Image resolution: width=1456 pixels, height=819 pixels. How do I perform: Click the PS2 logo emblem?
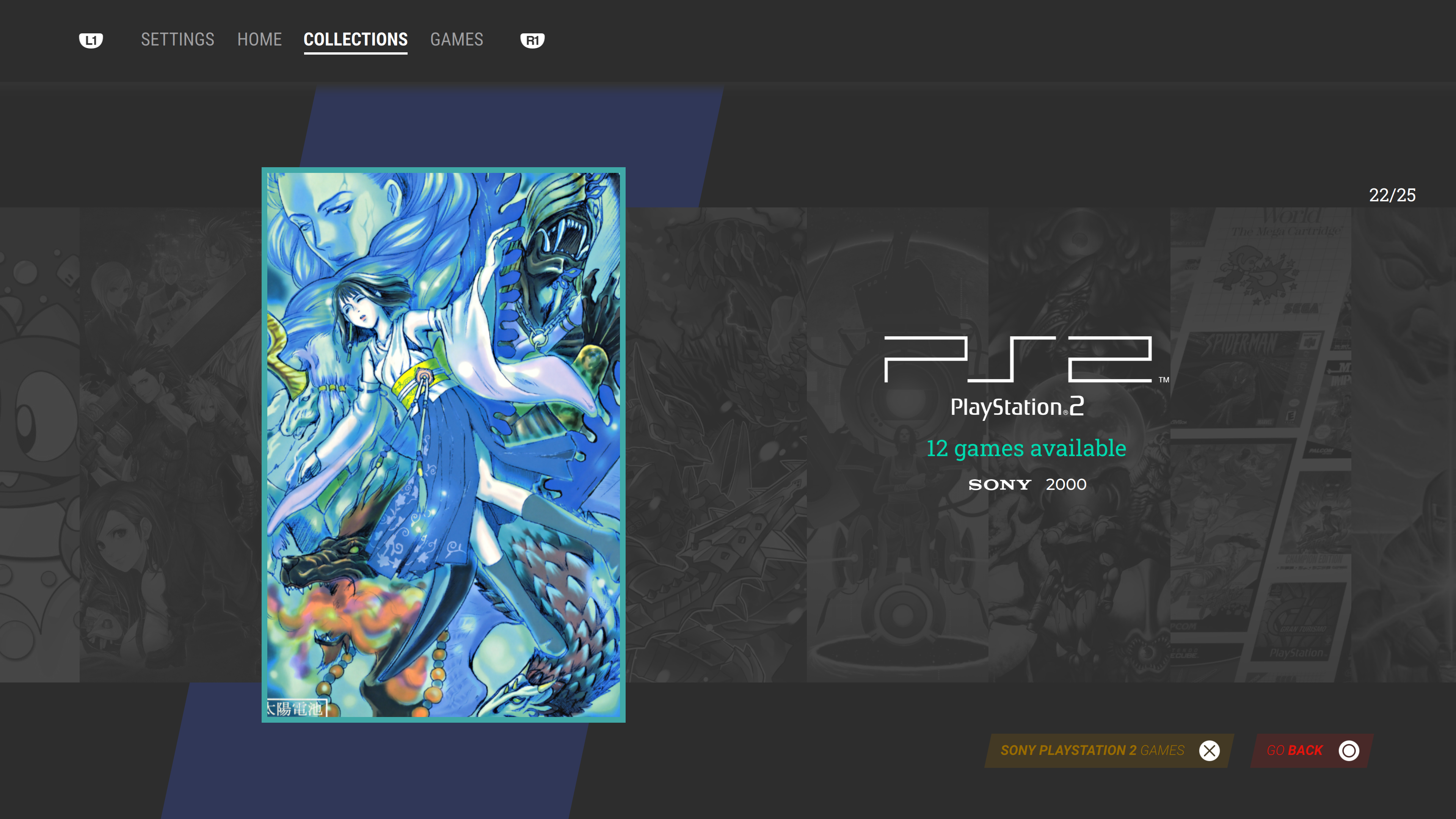1026,359
